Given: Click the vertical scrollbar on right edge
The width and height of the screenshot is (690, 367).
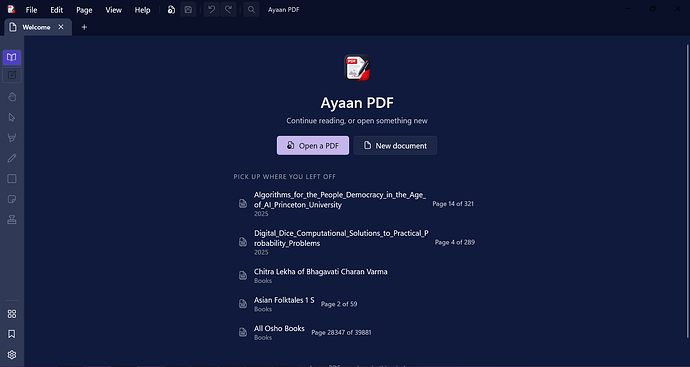Looking at the screenshot, I should [688, 191].
